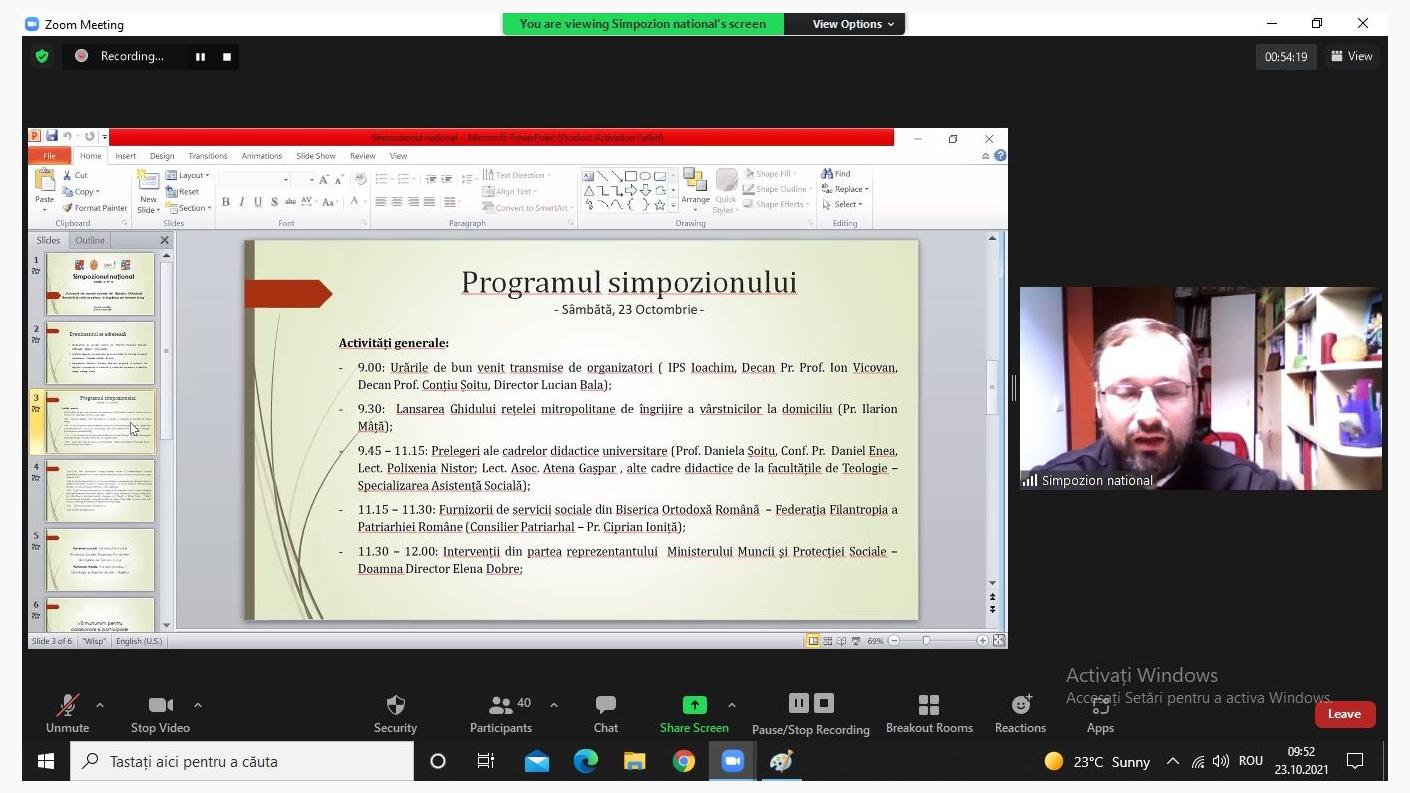The height and width of the screenshot is (793, 1410).
Task: Open the Chat panel
Action: pos(605,705)
